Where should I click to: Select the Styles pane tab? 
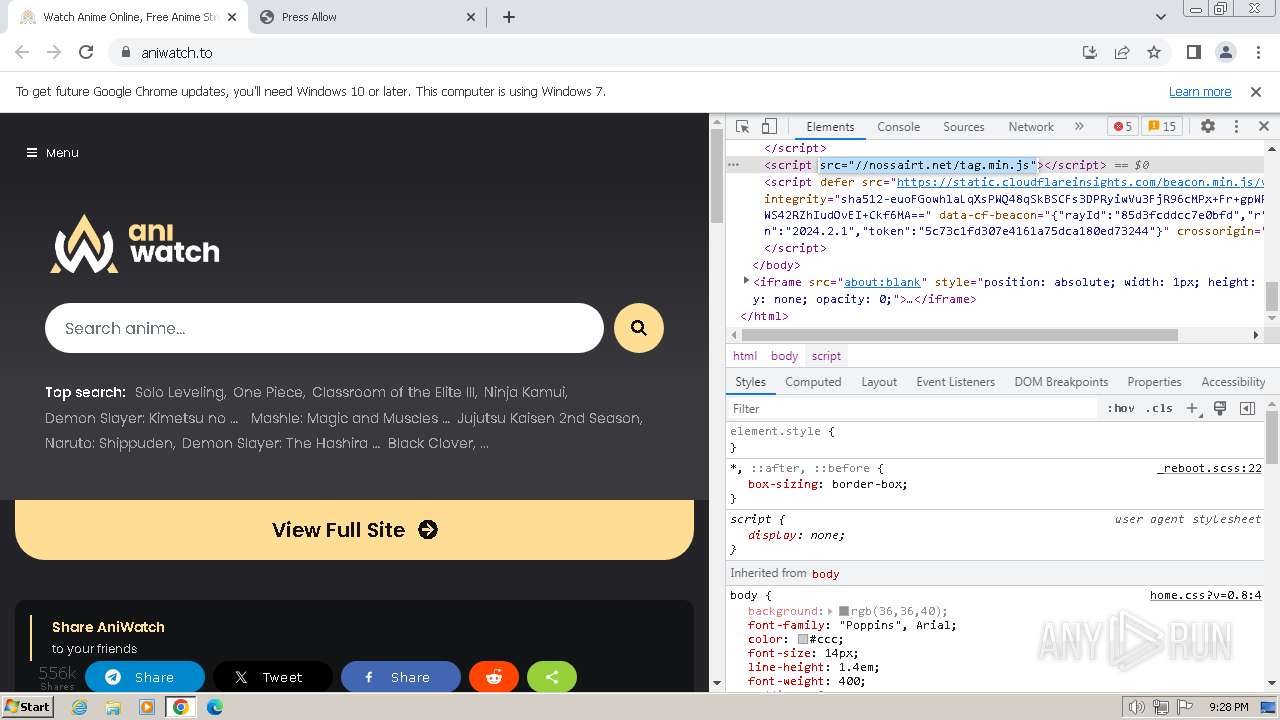750,382
